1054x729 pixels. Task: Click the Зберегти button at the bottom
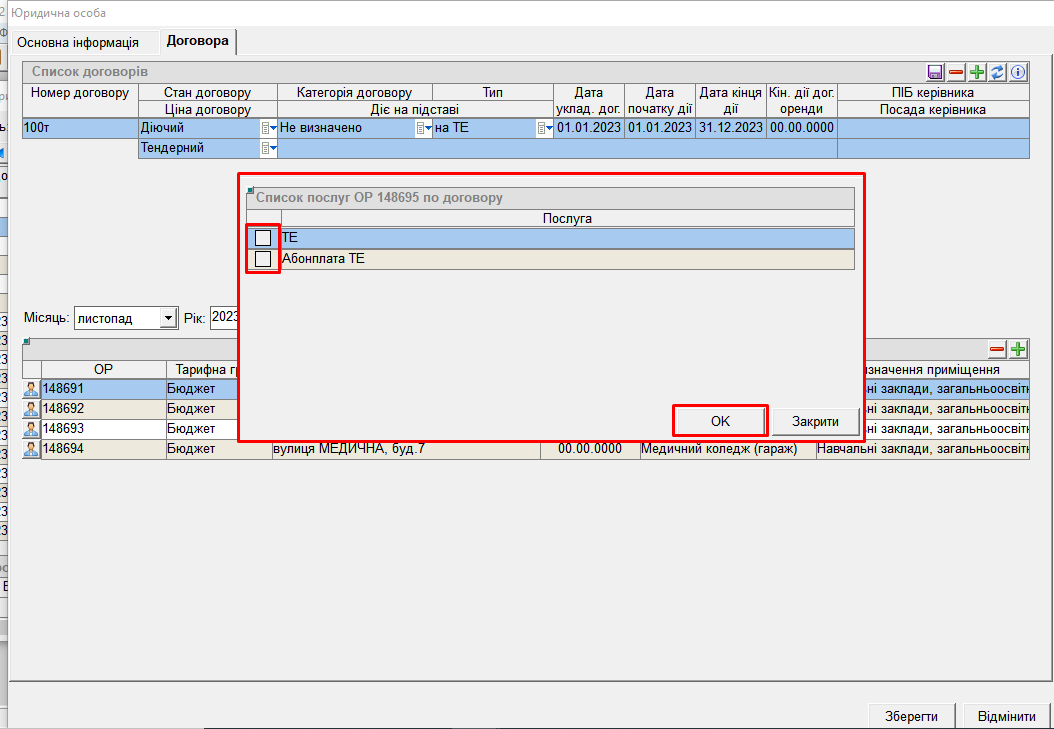tap(911, 716)
